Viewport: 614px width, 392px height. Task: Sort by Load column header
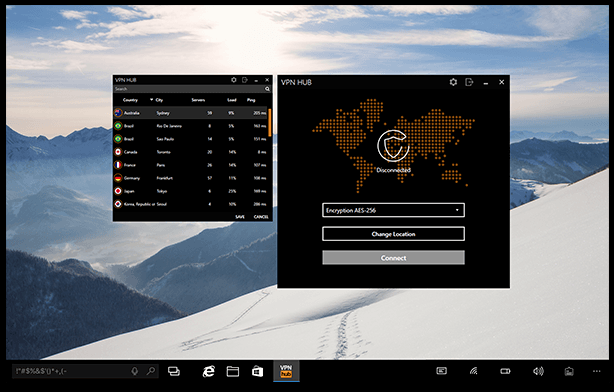232,100
